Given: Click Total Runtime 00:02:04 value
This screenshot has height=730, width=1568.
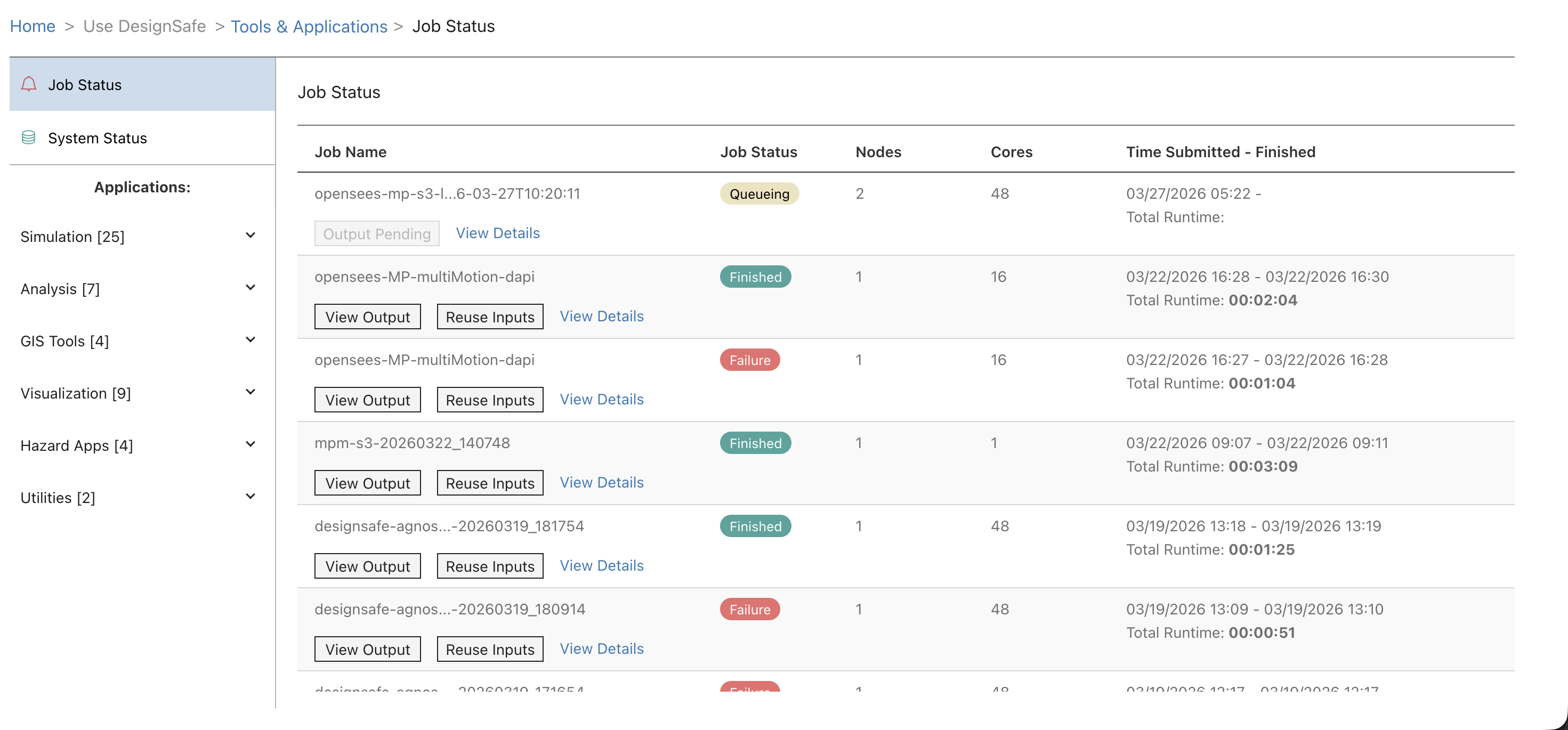Looking at the screenshot, I should point(1263,301).
